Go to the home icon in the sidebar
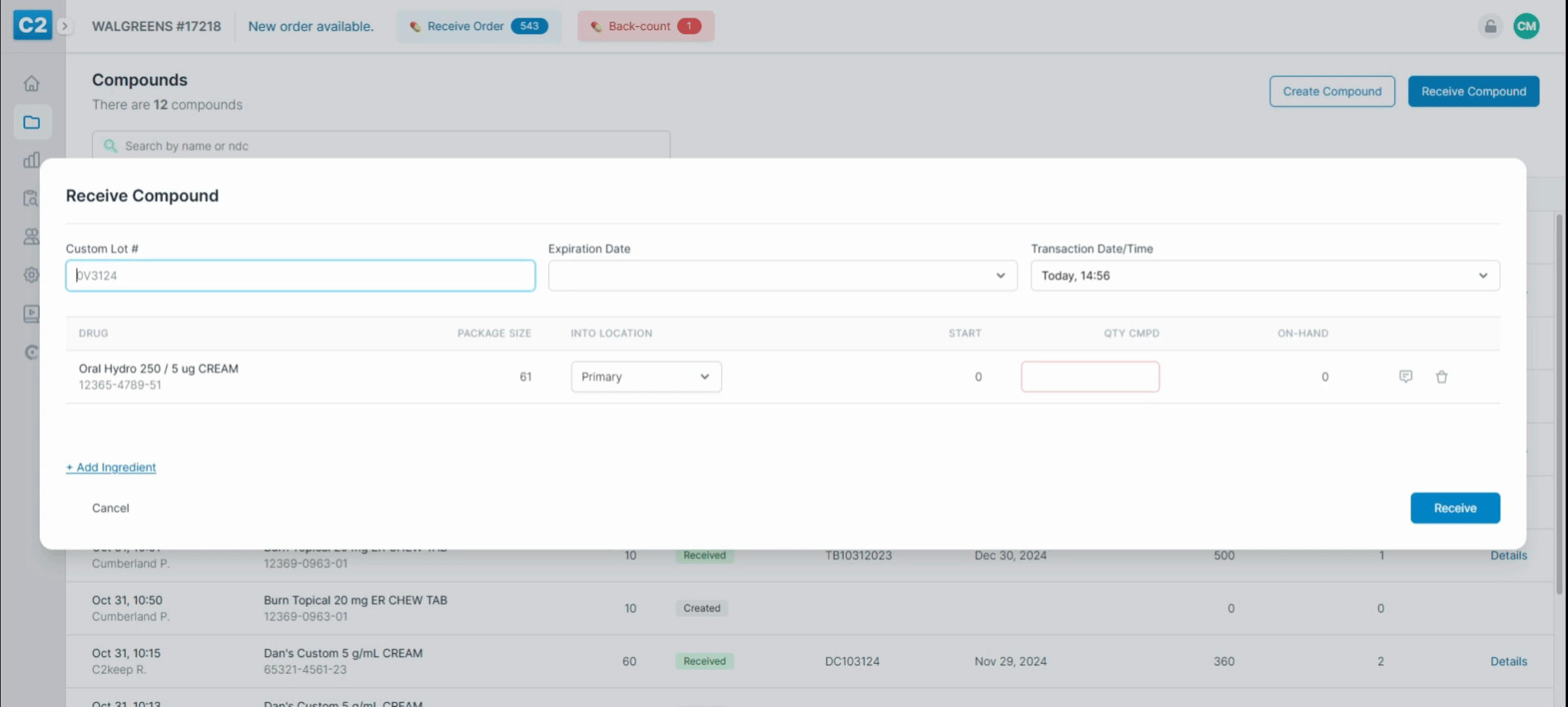The width and height of the screenshot is (1568, 707). (31, 84)
